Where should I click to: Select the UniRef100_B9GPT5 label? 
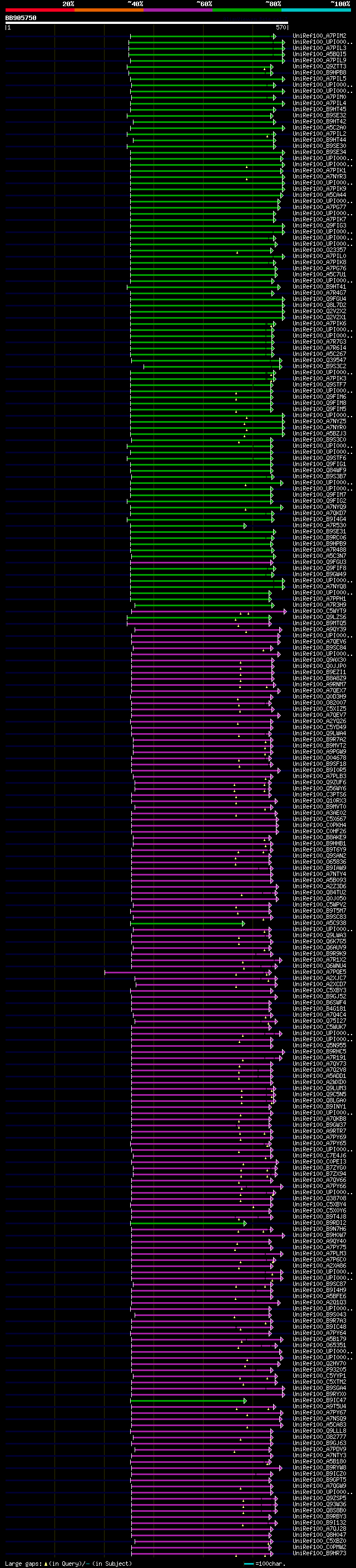pyautogui.click(x=319, y=1480)
